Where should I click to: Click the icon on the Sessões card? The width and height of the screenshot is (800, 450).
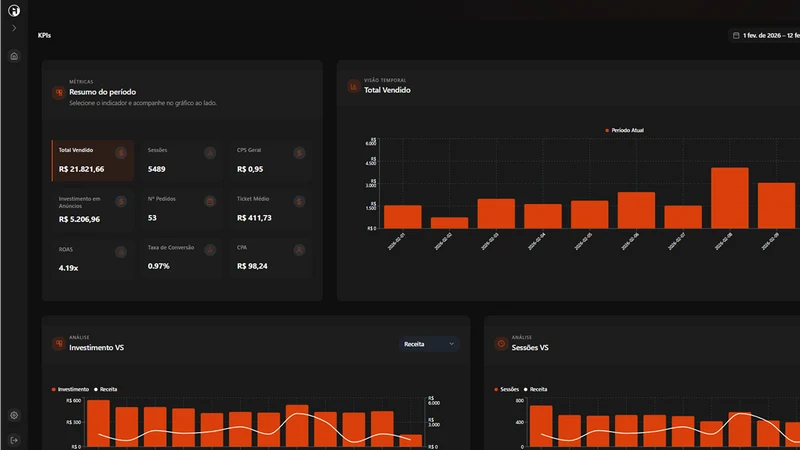click(210, 153)
